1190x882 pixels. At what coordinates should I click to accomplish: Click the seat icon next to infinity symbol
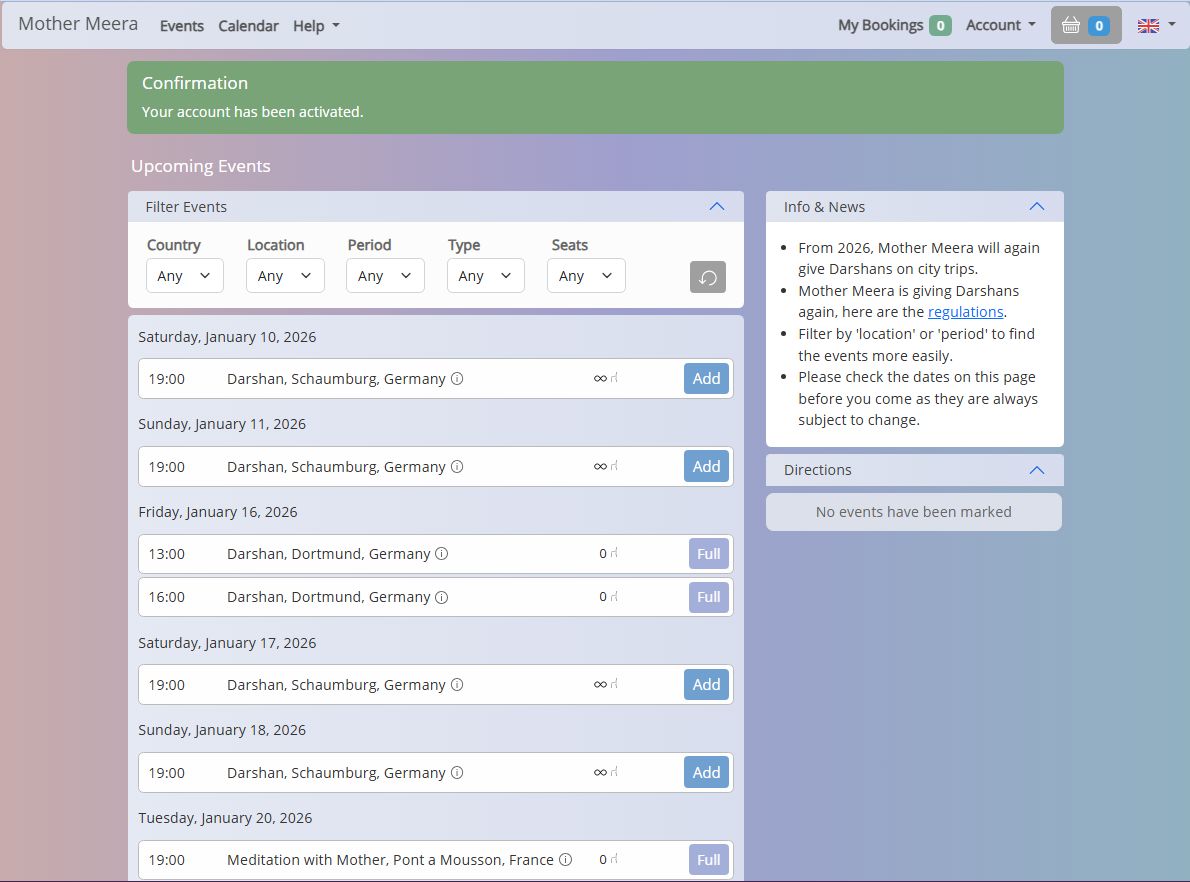coord(612,379)
